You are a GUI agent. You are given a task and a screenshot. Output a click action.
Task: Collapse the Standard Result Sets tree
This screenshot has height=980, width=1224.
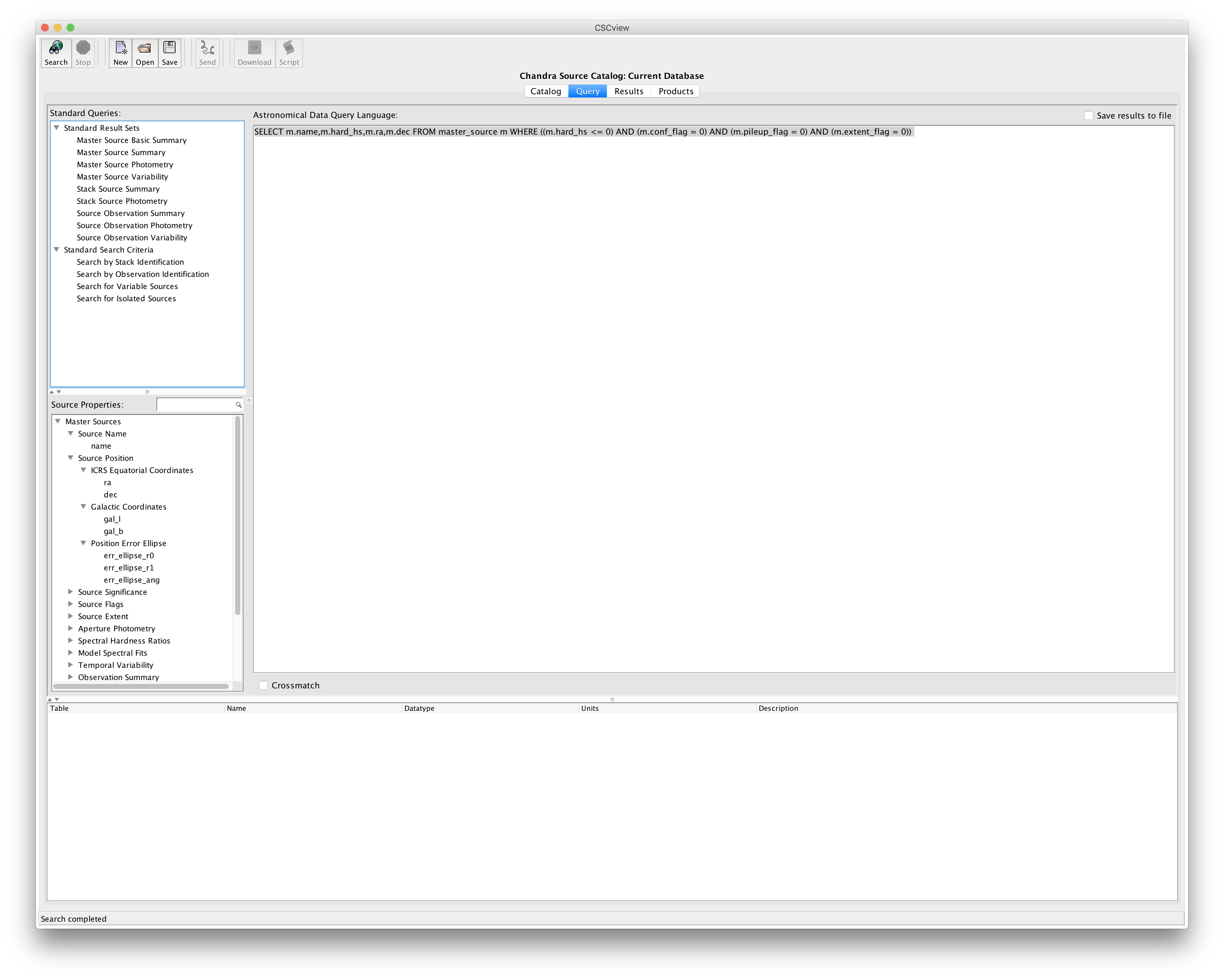[57, 128]
